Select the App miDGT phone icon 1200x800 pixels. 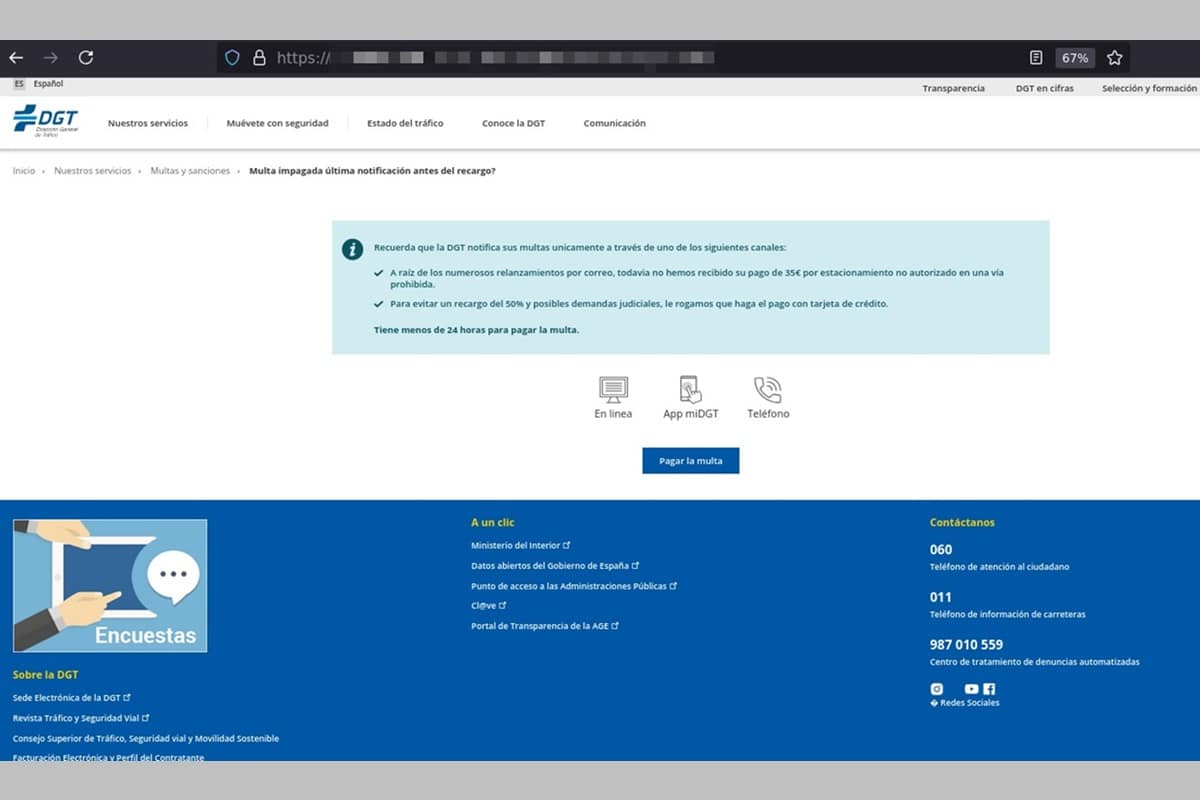[x=690, y=390]
